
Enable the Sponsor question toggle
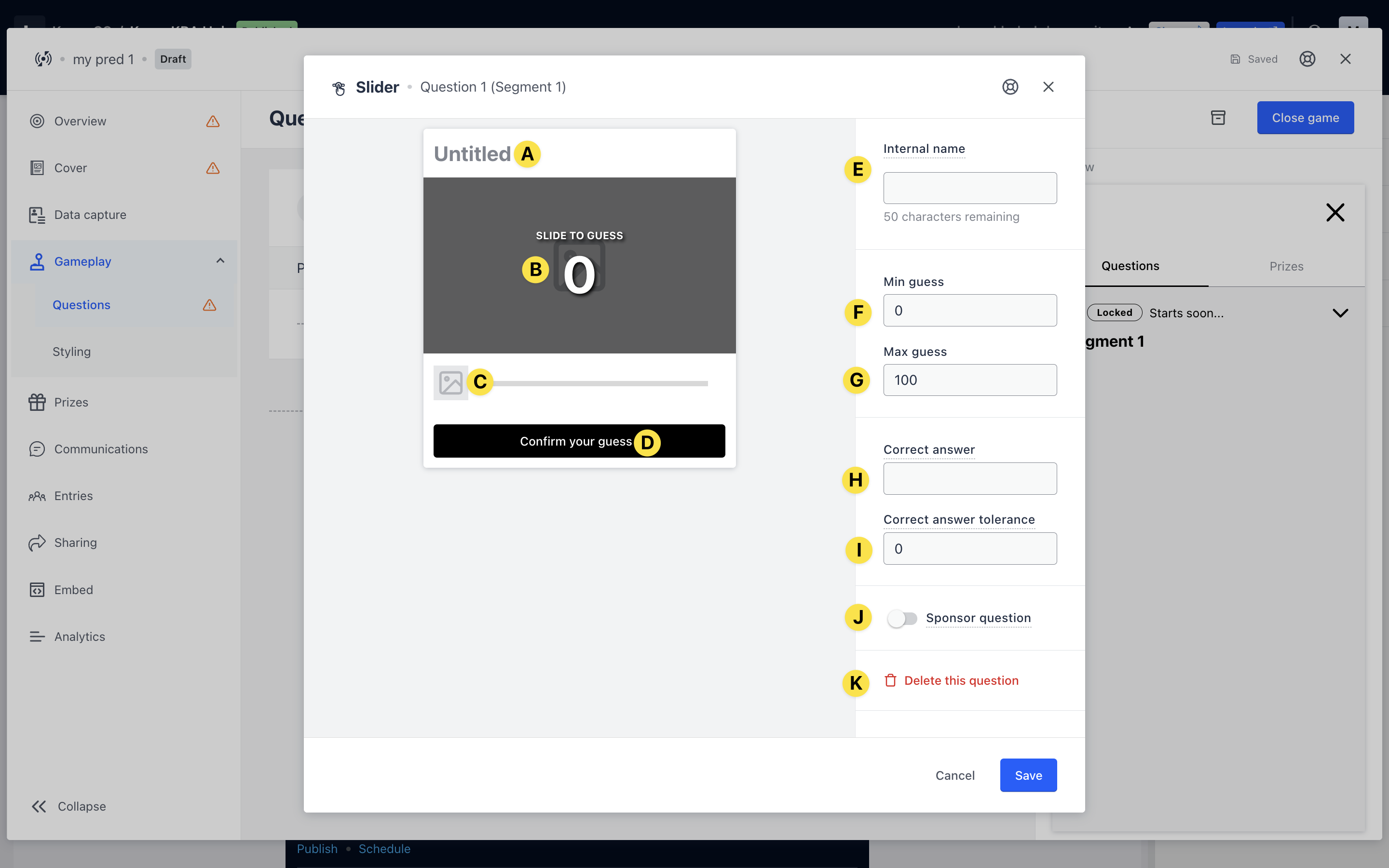[x=902, y=618]
